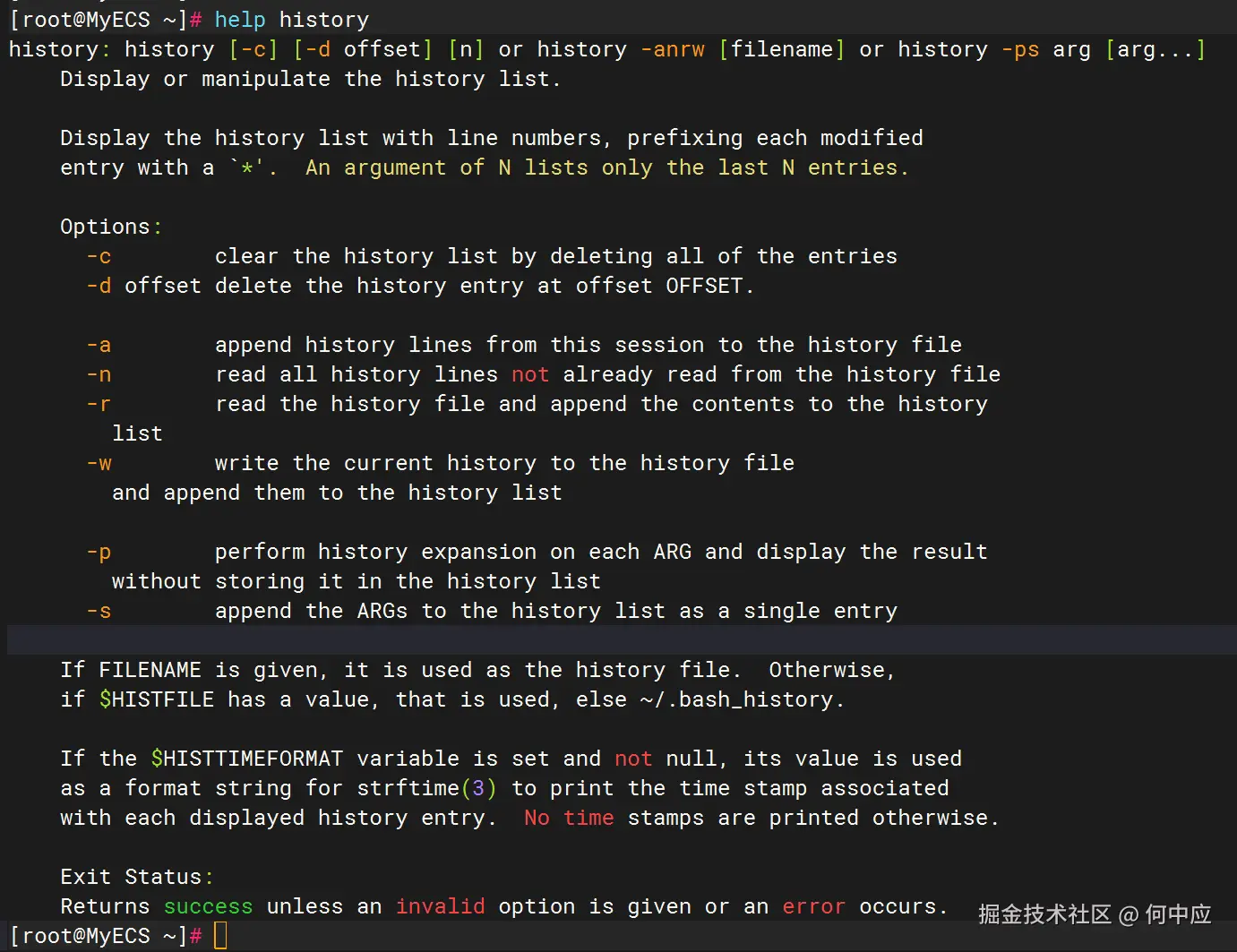The image size is (1237, 952).
Task: Click 'OFFSET.' at the end of the -d description
Action: [710, 286]
